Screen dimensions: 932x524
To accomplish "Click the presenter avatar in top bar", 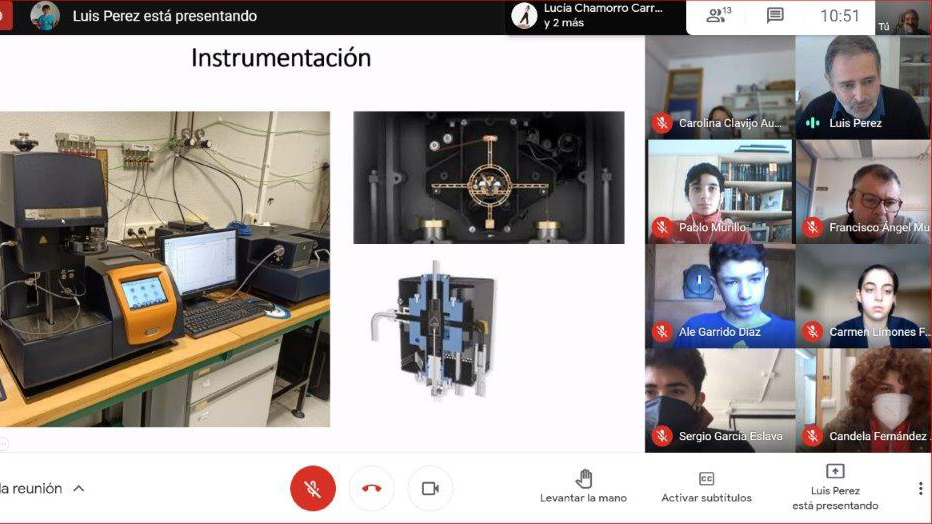I will click(44, 16).
